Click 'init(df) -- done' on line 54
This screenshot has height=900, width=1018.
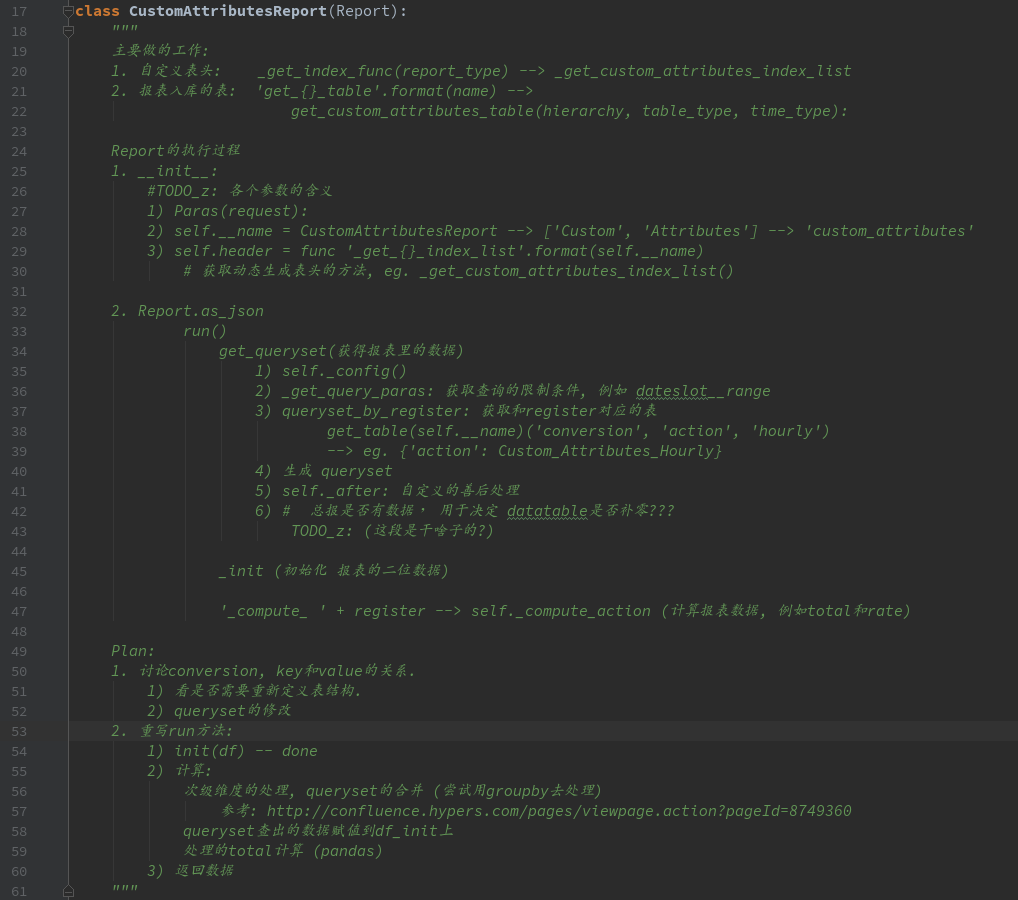[245, 751]
